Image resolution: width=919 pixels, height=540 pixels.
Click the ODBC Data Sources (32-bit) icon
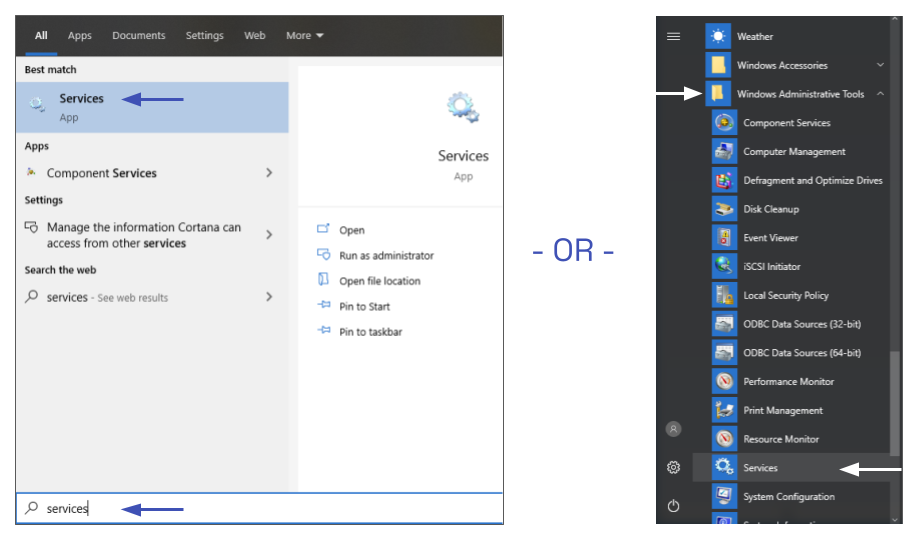point(724,324)
